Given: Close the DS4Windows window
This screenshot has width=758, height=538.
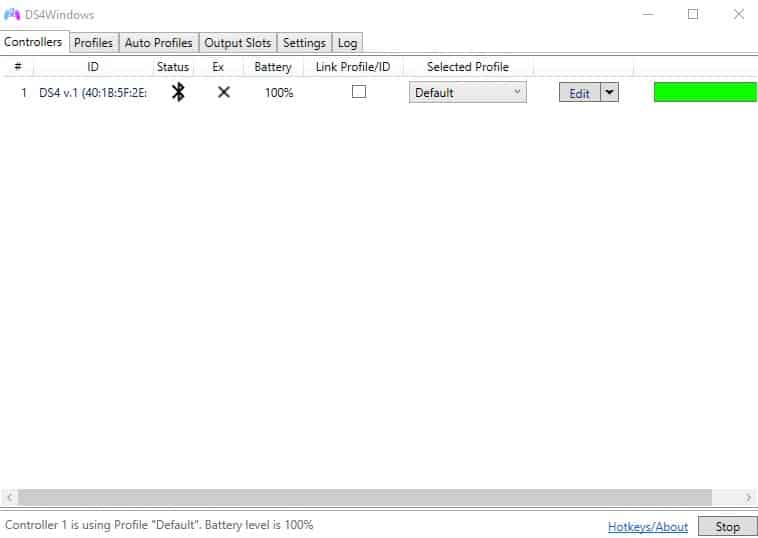Looking at the screenshot, I should (738, 15).
